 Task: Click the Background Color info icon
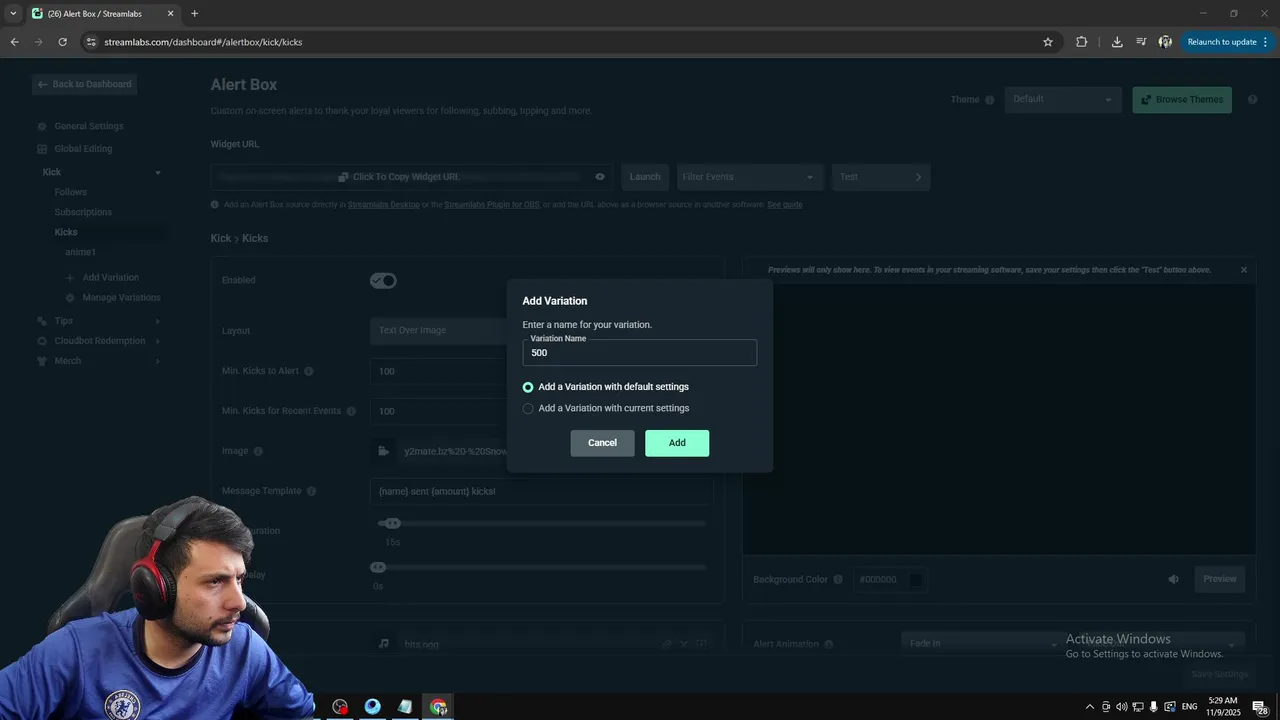click(838, 580)
